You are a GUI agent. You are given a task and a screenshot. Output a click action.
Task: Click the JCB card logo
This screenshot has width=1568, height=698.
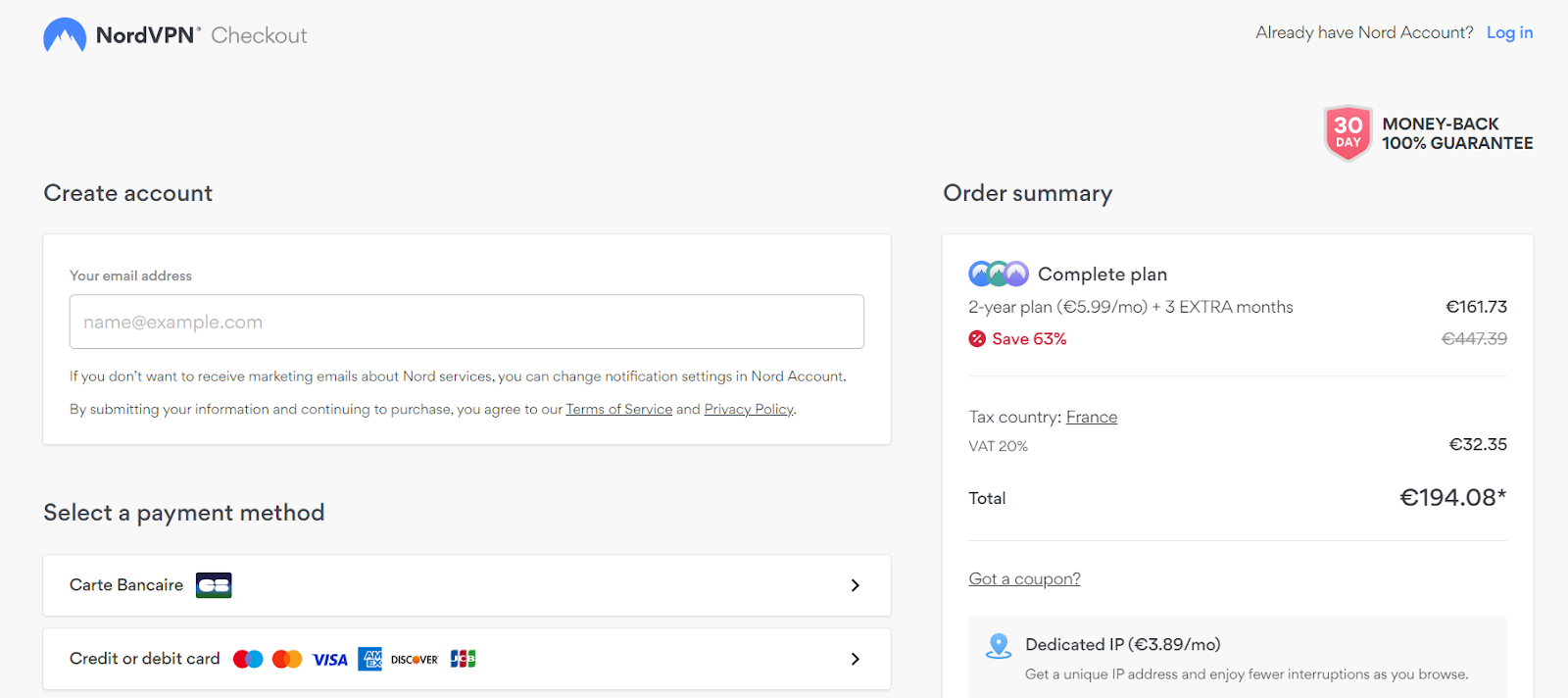463,659
